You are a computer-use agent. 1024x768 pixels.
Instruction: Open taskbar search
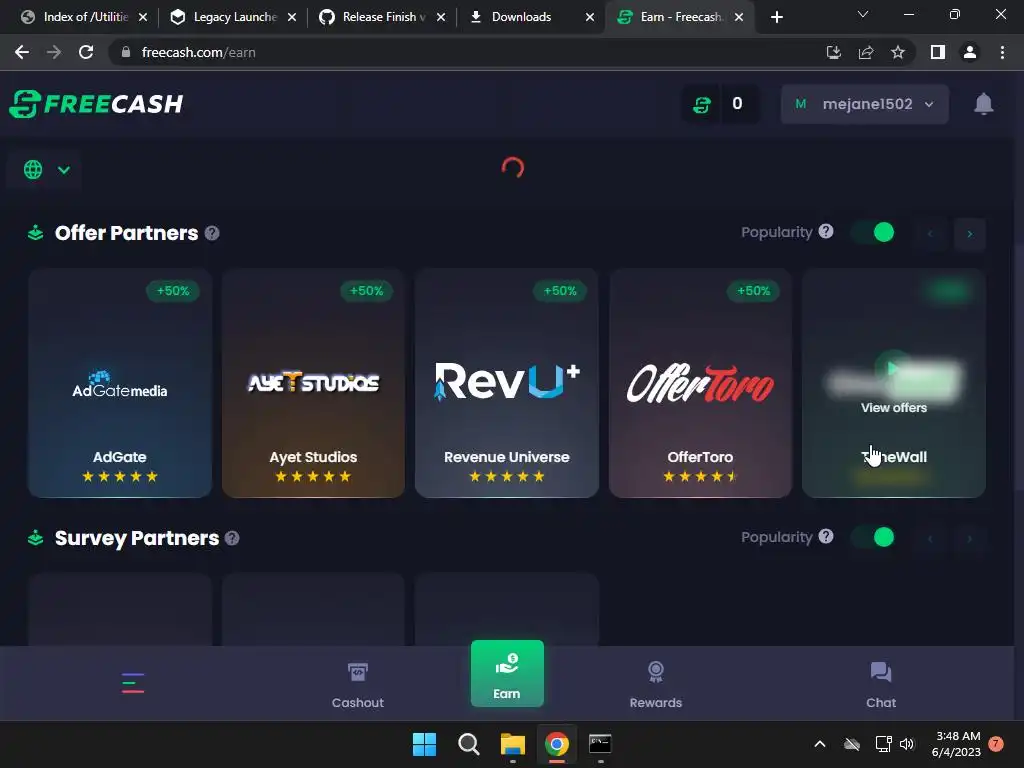[468, 744]
